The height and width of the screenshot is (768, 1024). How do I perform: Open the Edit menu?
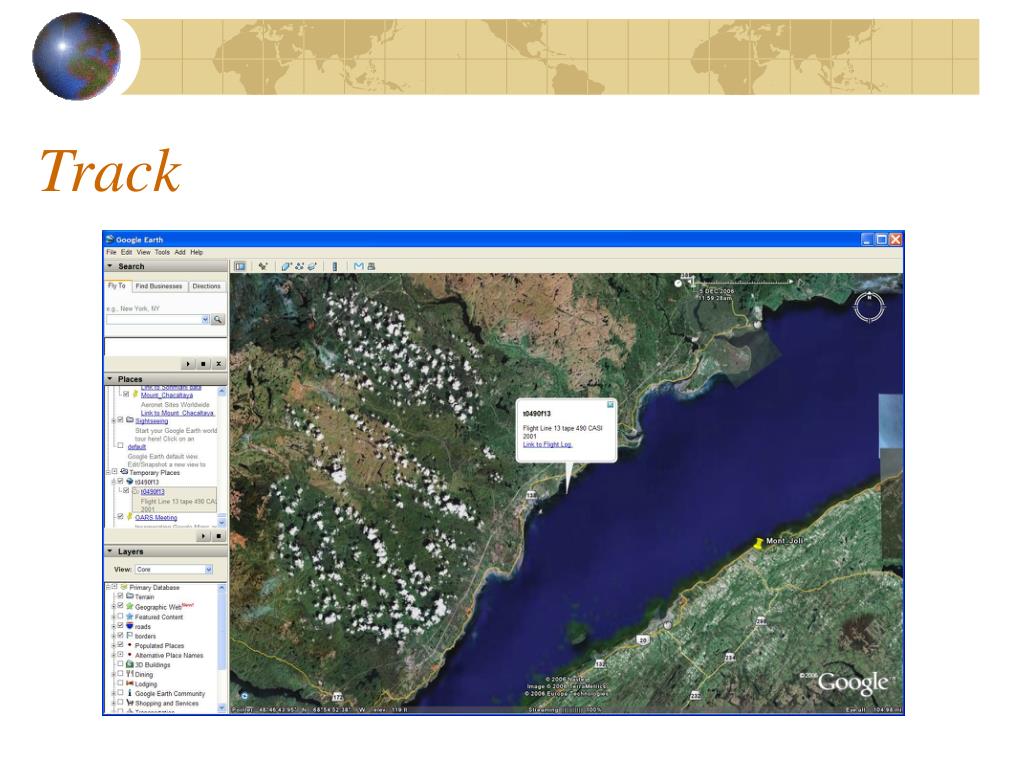tap(126, 252)
